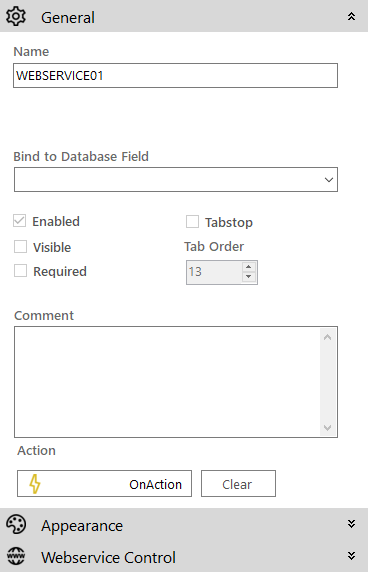Decrease Tab Order with down arrow

[249, 277]
